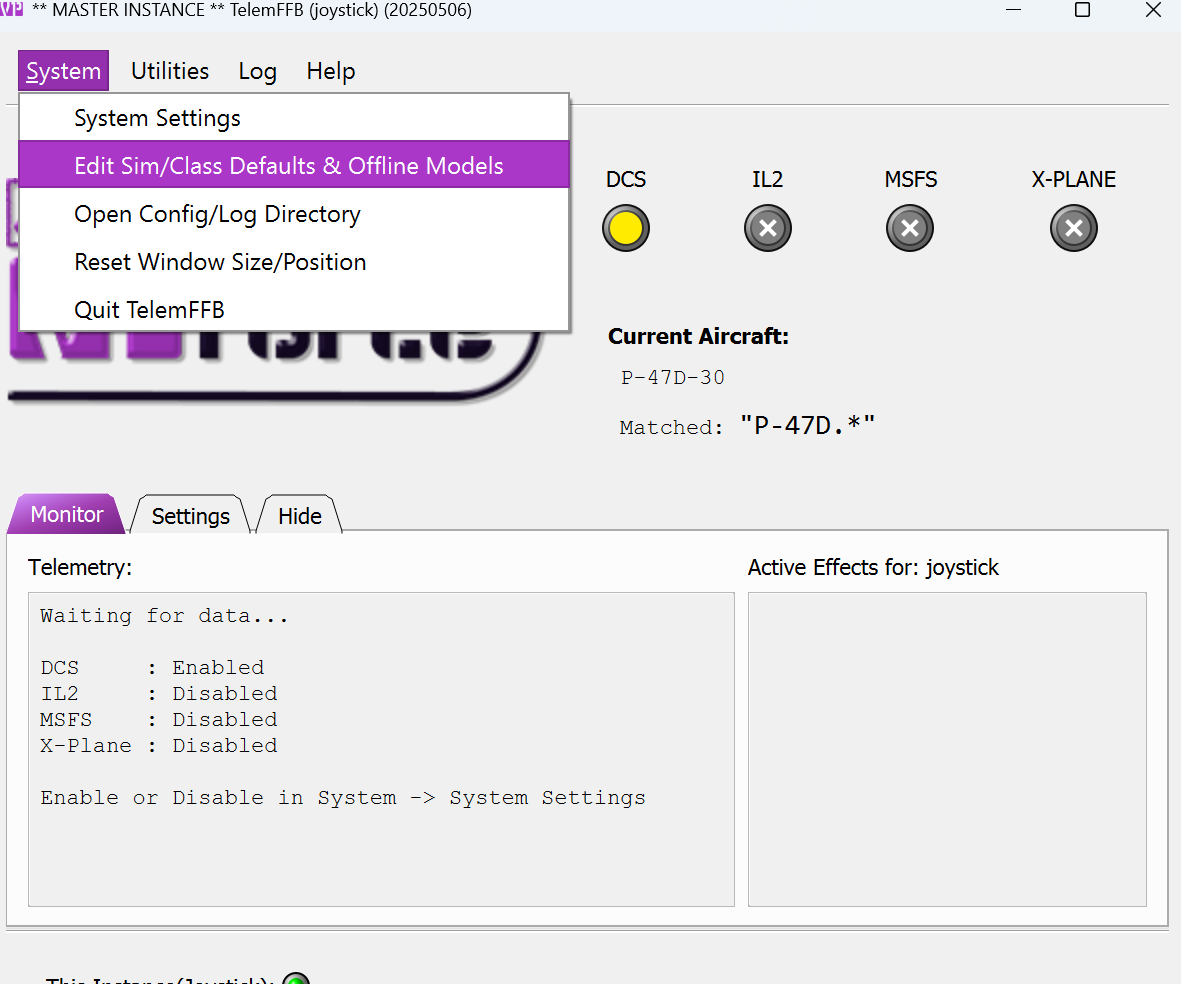Click the IL2 disabled status icon

click(x=767, y=228)
